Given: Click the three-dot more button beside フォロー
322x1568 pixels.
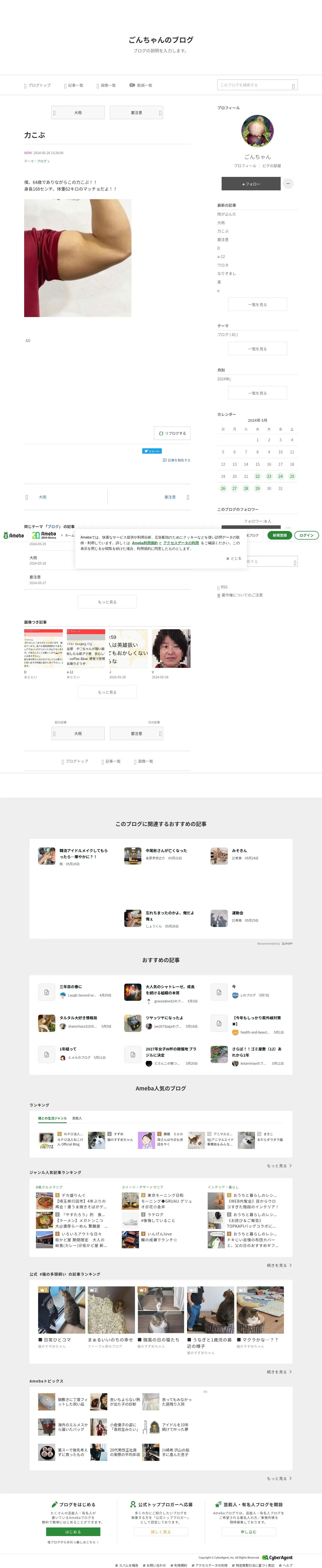Looking at the screenshot, I should pyautogui.click(x=288, y=183).
